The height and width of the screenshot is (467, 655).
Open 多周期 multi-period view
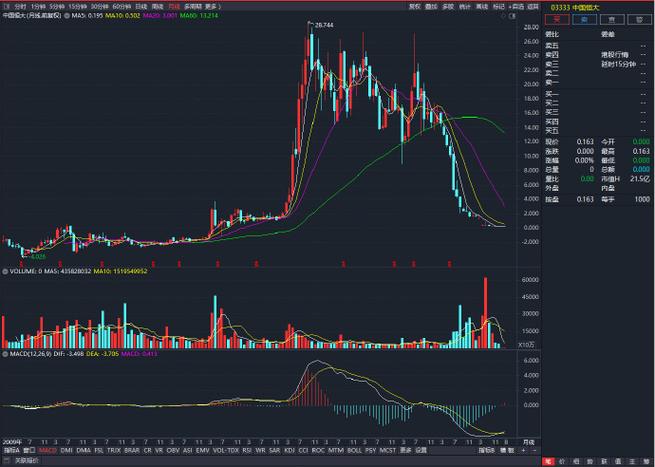[x=193, y=7]
